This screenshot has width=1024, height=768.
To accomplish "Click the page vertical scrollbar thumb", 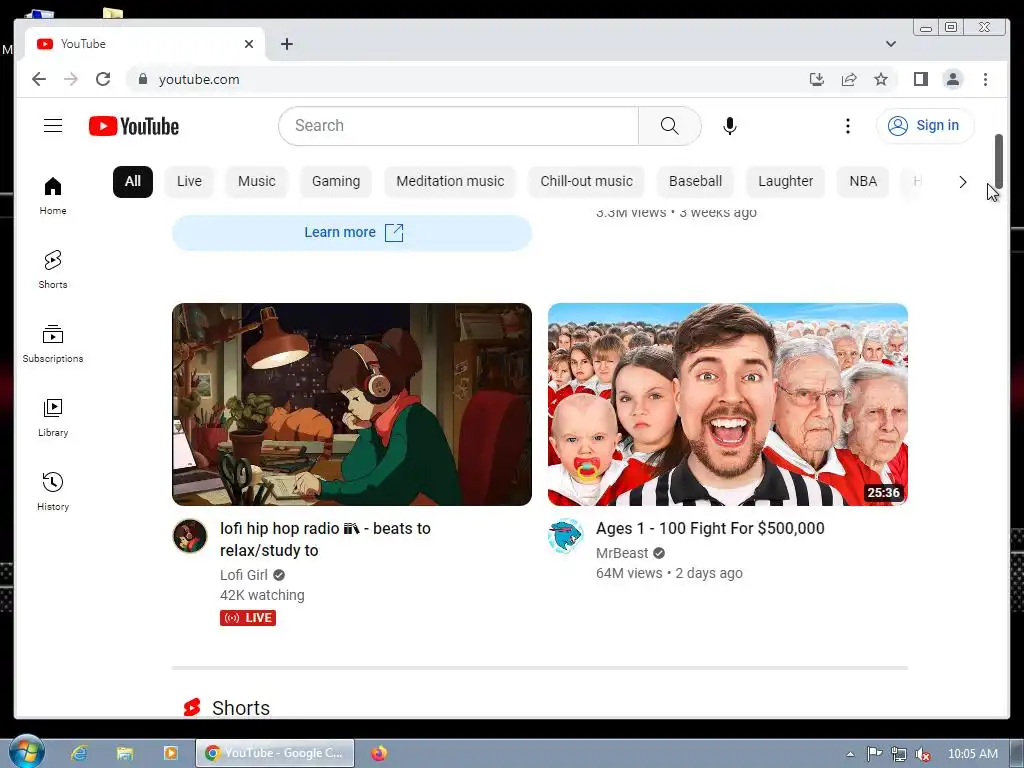I will click(999, 161).
